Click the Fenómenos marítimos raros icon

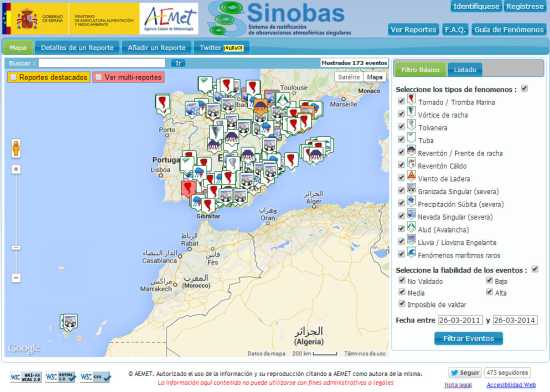coord(411,252)
